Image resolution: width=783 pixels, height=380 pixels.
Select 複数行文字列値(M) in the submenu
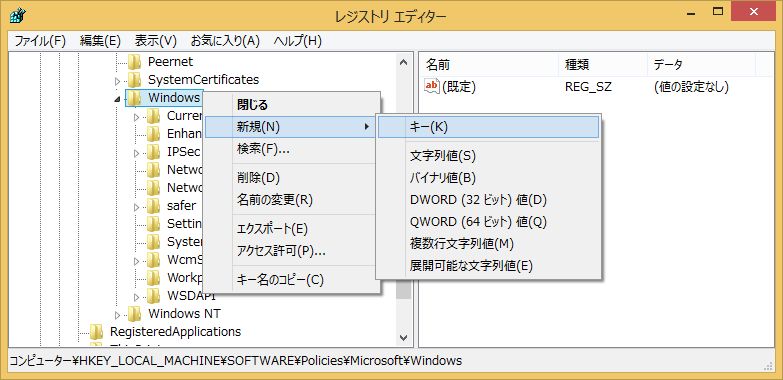pos(488,244)
